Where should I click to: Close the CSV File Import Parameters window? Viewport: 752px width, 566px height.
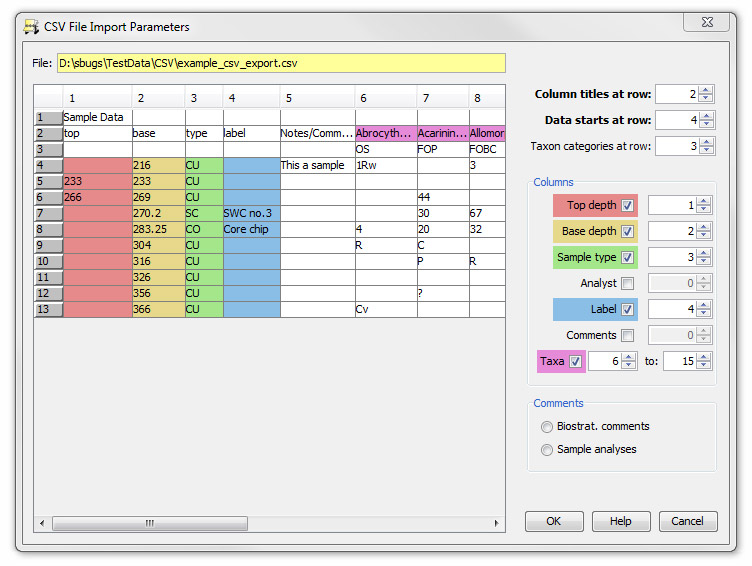707,22
